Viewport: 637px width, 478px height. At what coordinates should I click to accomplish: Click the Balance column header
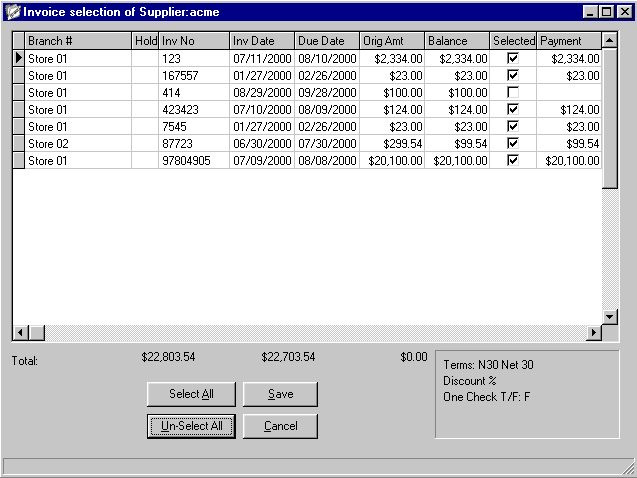point(456,41)
